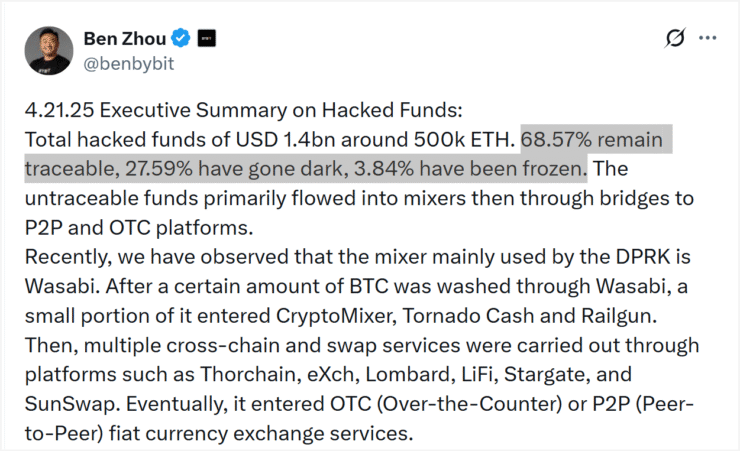Screen dimensions: 740x451
Task: Click the word "Thorchain" in the post
Action: 251,375
